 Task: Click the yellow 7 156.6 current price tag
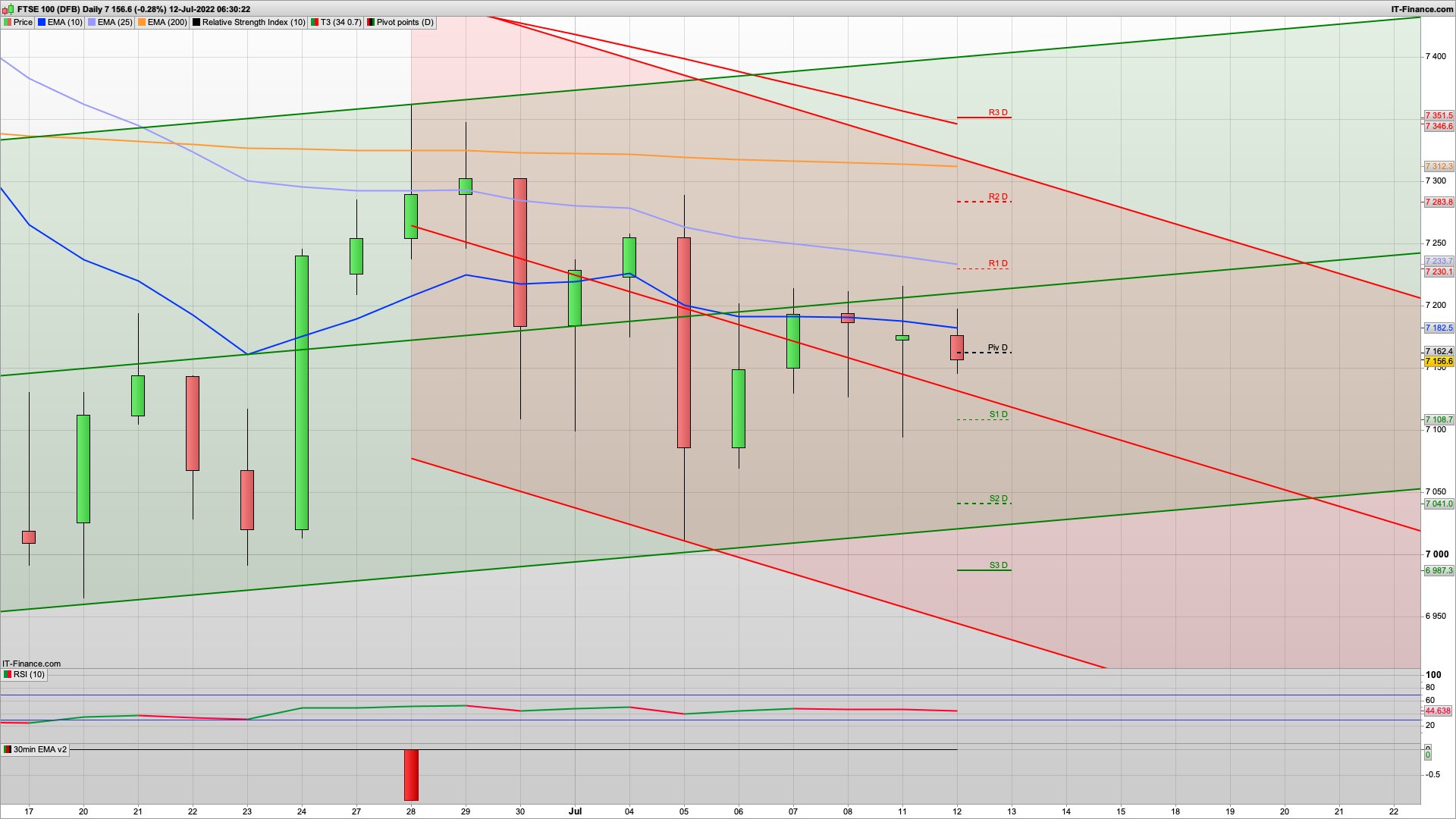click(x=1439, y=361)
